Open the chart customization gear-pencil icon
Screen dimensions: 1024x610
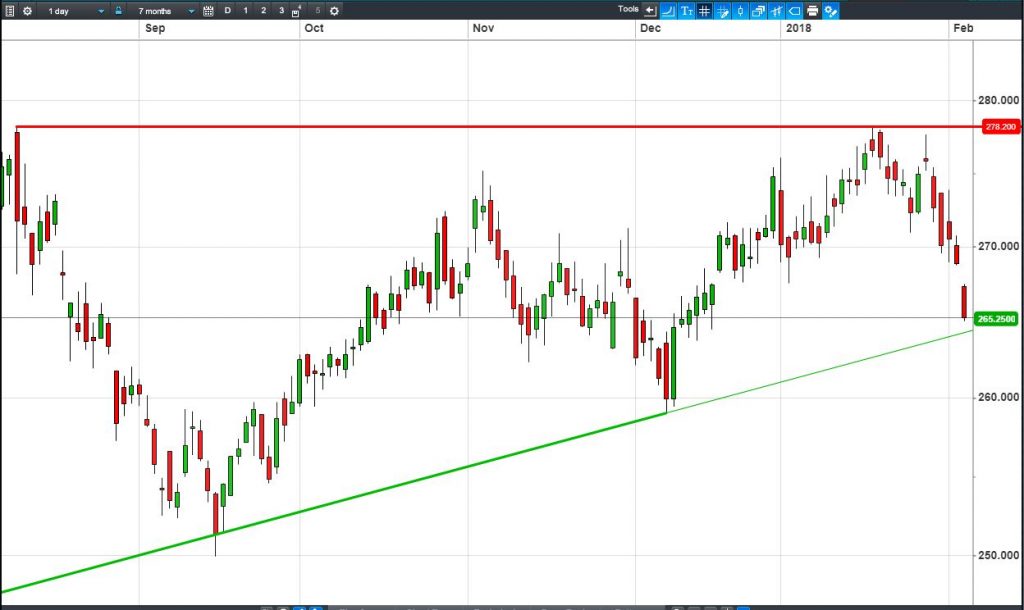coord(831,10)
